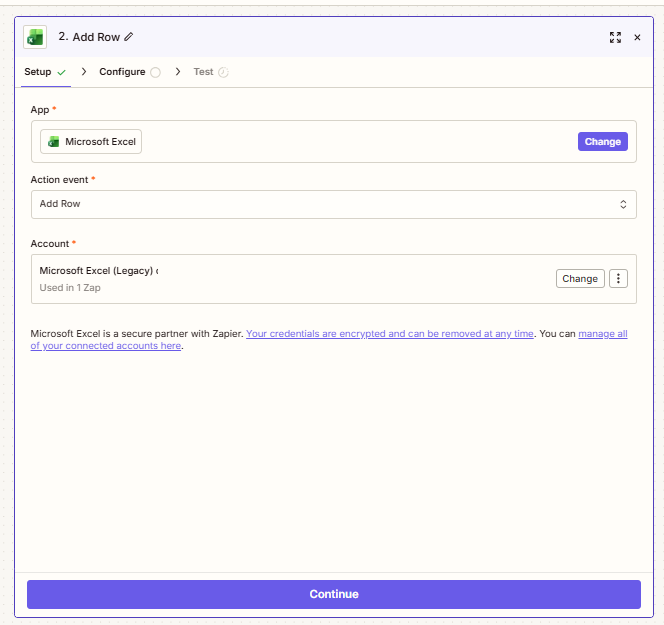Close the Add Row step panel
Viewport: 664px width, 625px height.
[637, 37]
